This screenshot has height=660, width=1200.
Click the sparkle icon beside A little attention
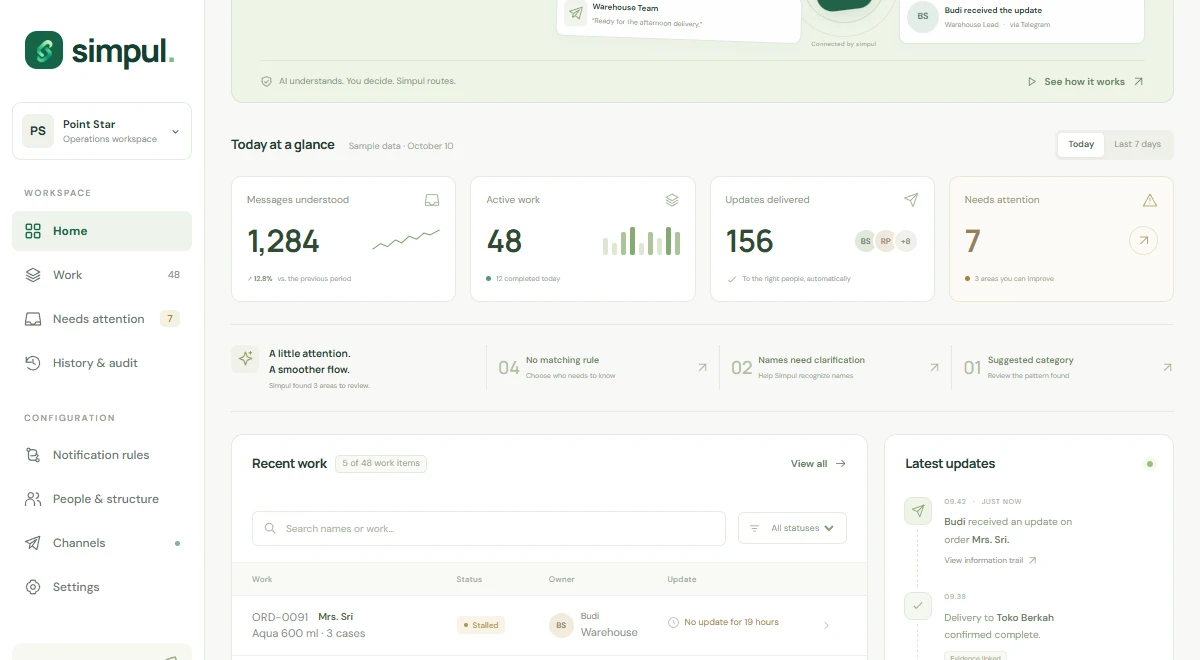click(245, 359)
